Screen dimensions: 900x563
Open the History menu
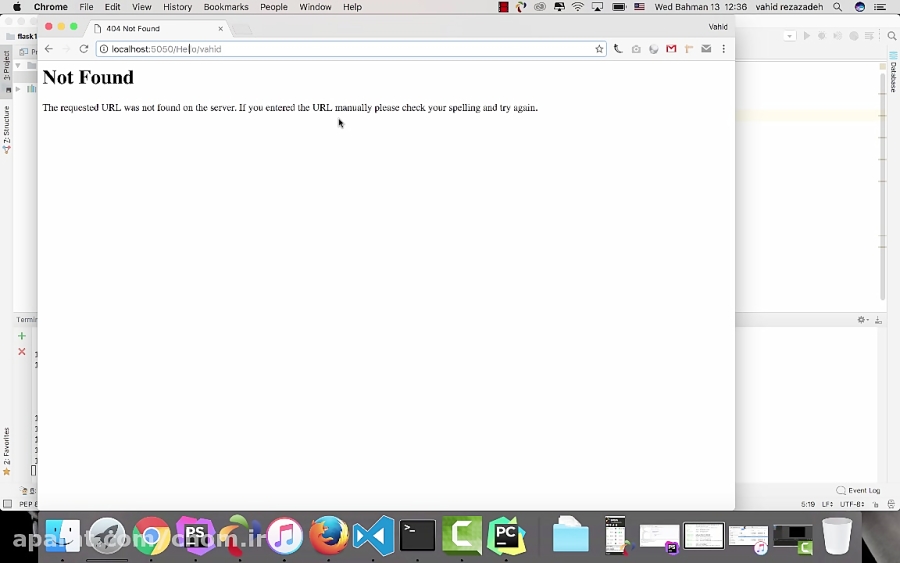pos(177,7)
